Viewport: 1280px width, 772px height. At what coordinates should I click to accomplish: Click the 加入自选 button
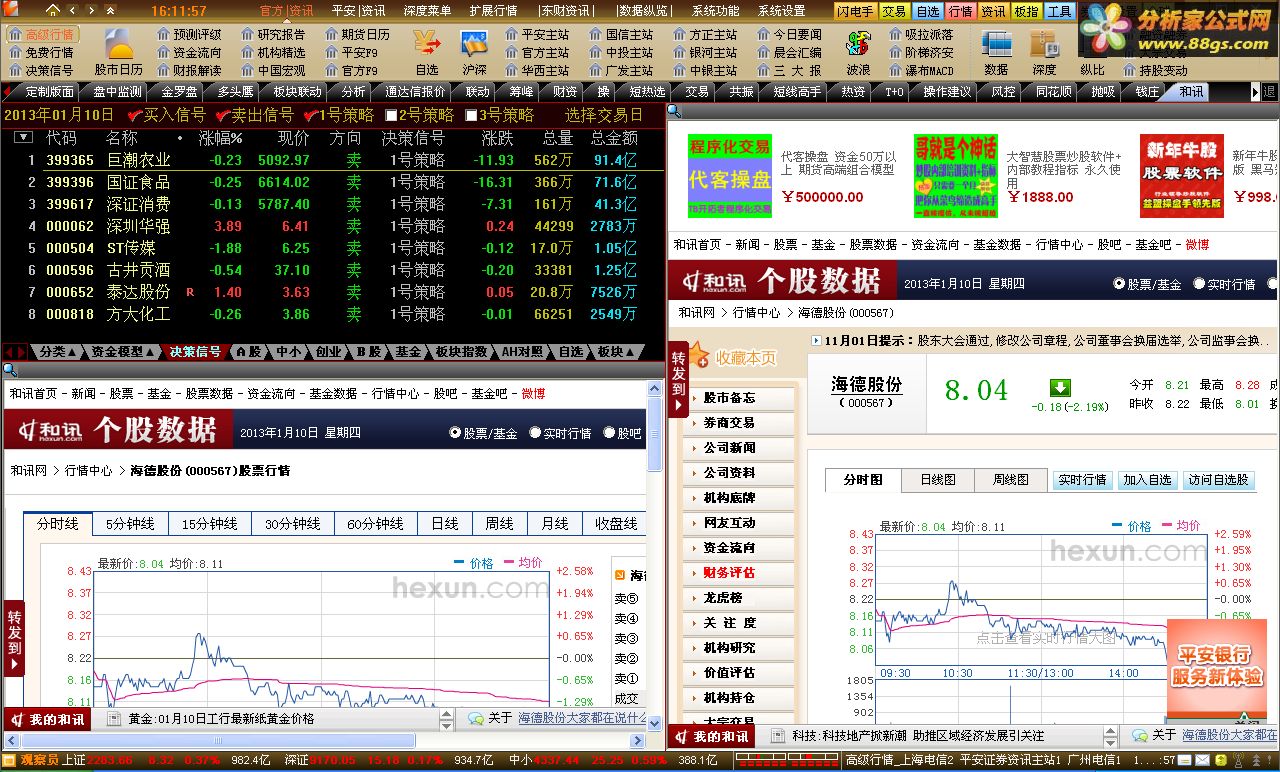coord(1147,480)
